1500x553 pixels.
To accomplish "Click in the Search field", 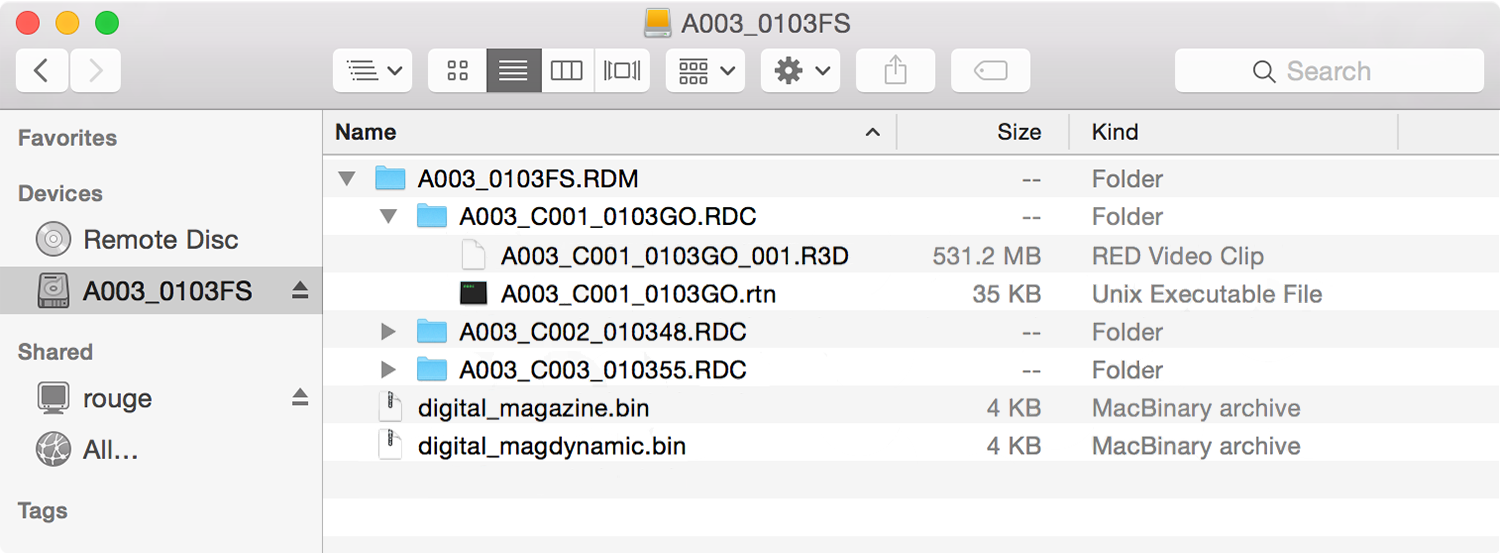I will (1328, 71).
